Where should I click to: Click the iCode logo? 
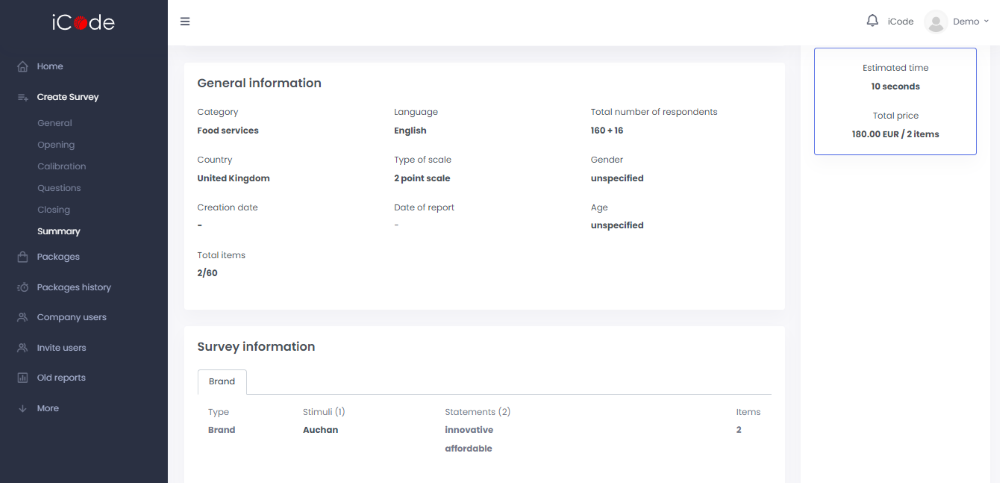(83, 22)
